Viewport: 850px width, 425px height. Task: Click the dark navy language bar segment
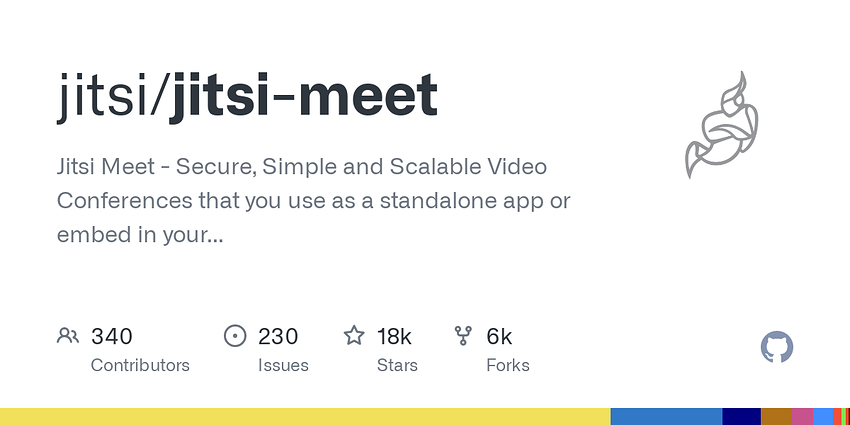click(742, 416)
